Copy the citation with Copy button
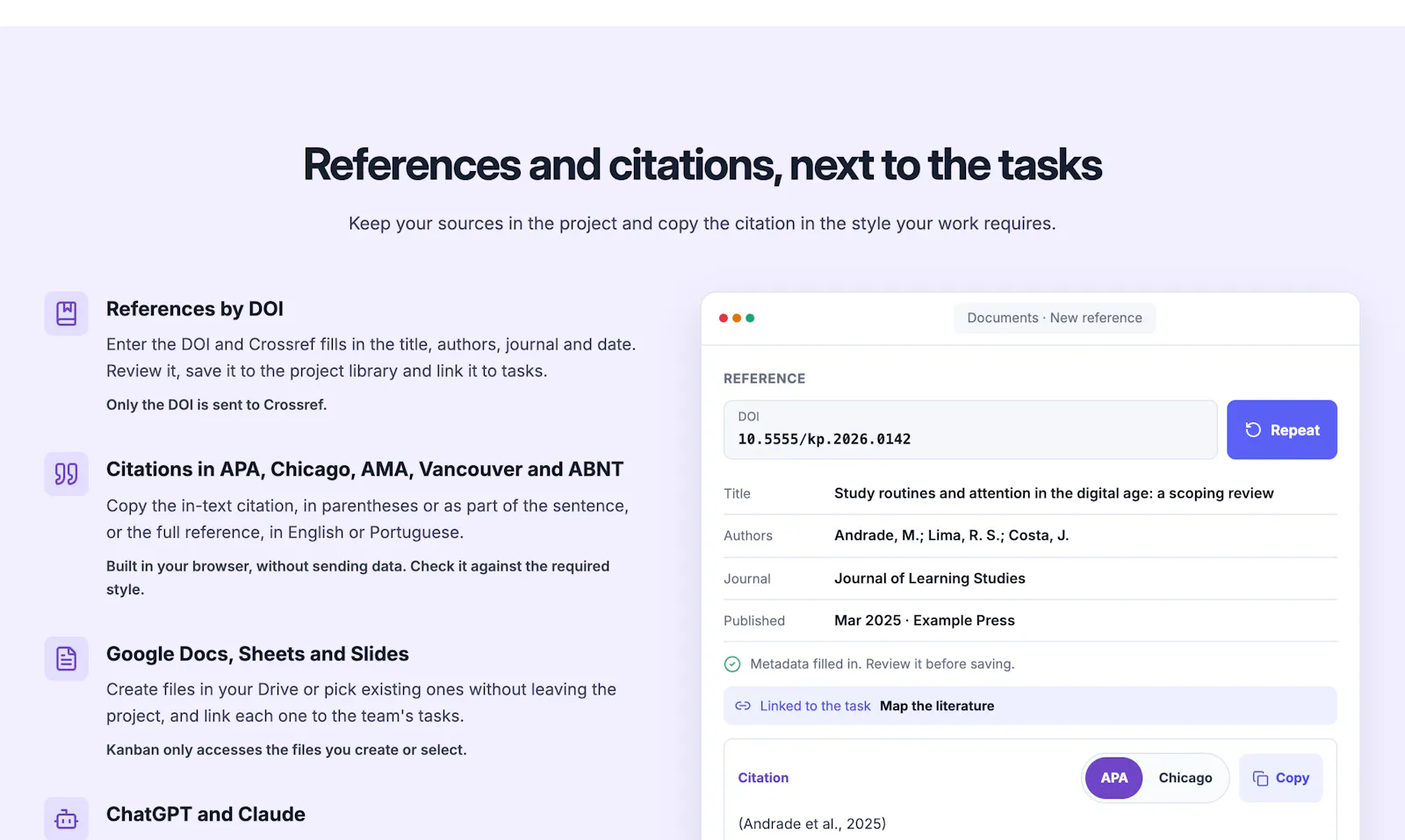Screen dimensions: 1405x840 (1281, 778)
